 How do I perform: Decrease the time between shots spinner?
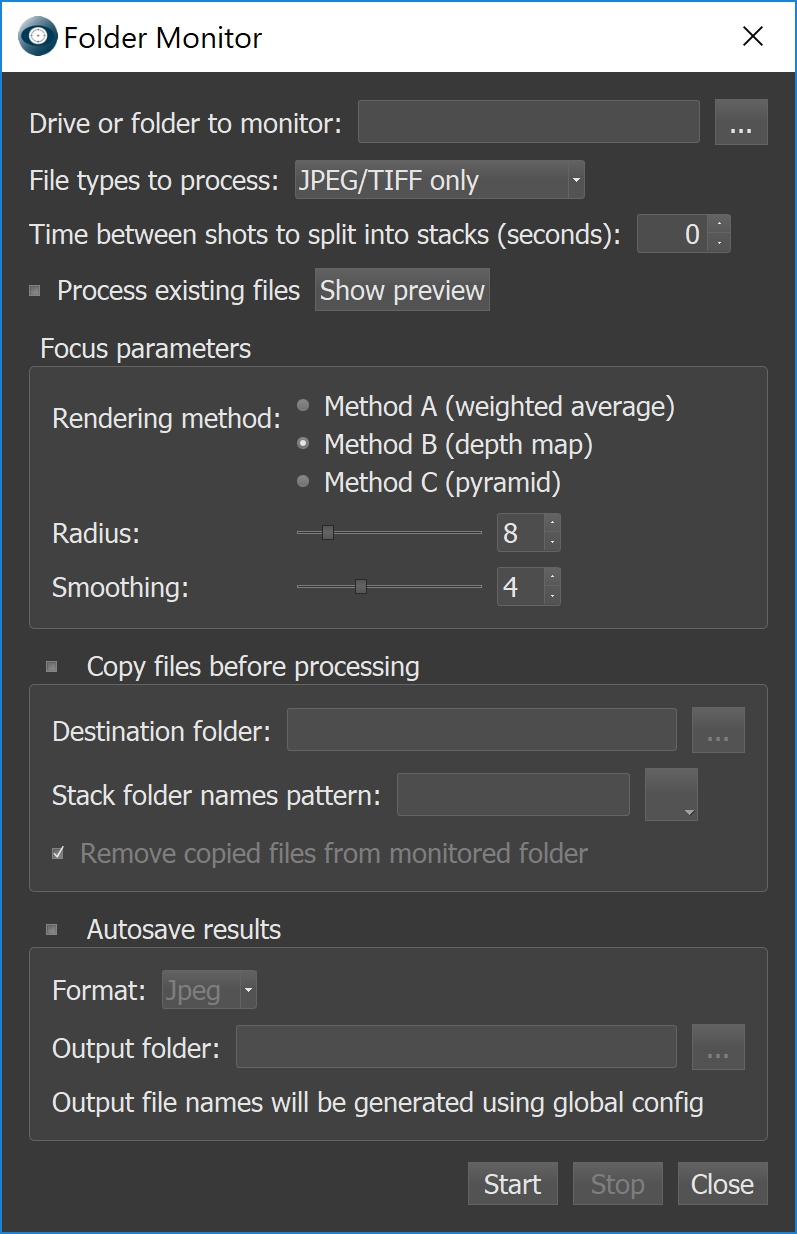click(719, 243)
